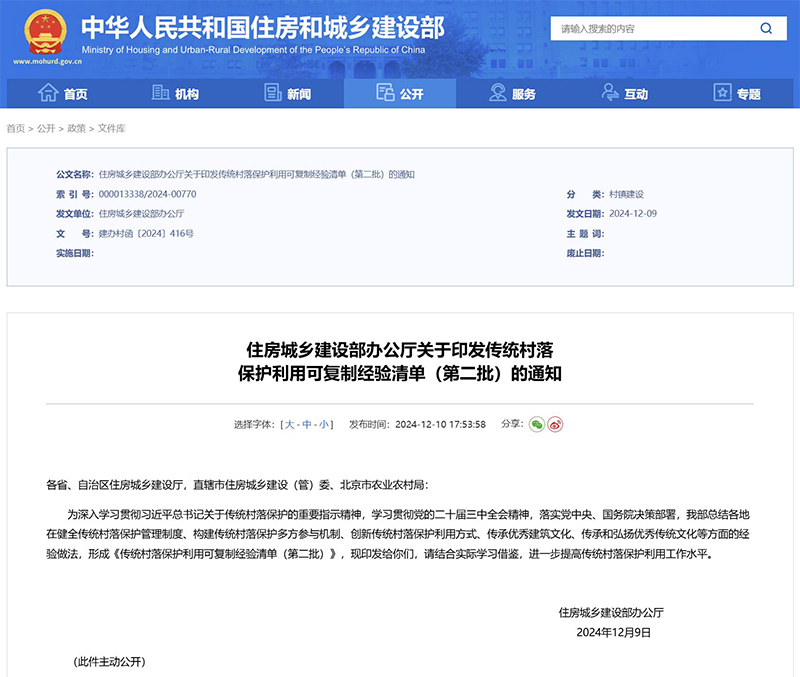800x677 pixels.
Task: Share the notice via WeChat icon
Action: coord(537,424)
